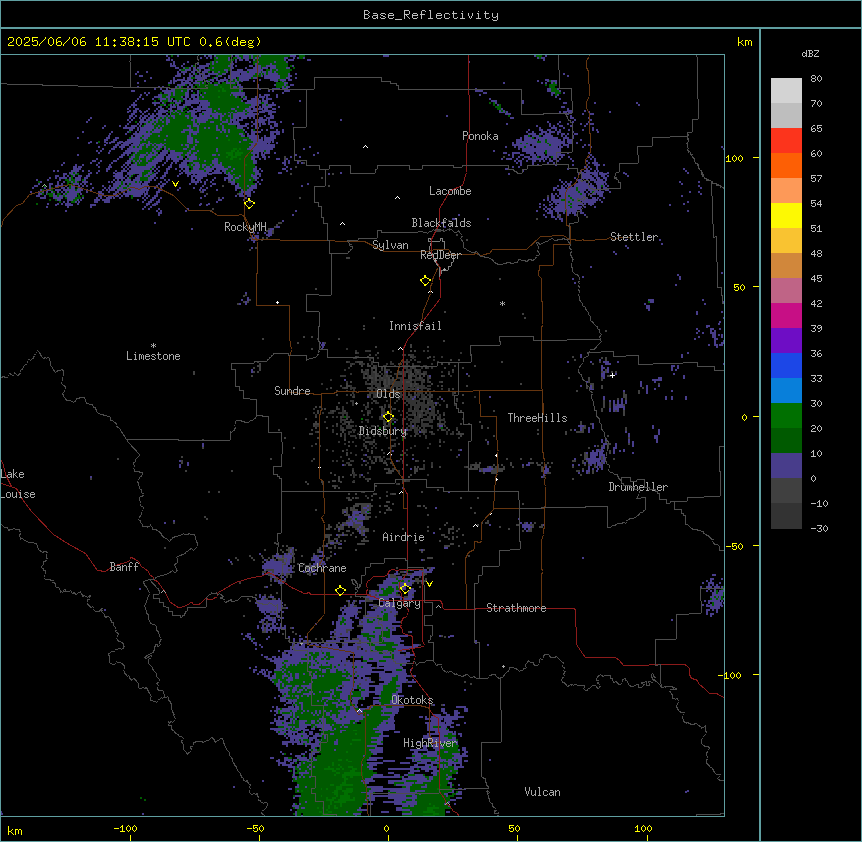Click the 100 tick label on right axis
This screenshot has height=842, width=862.
pyautogui.click(x=734, y=158)
